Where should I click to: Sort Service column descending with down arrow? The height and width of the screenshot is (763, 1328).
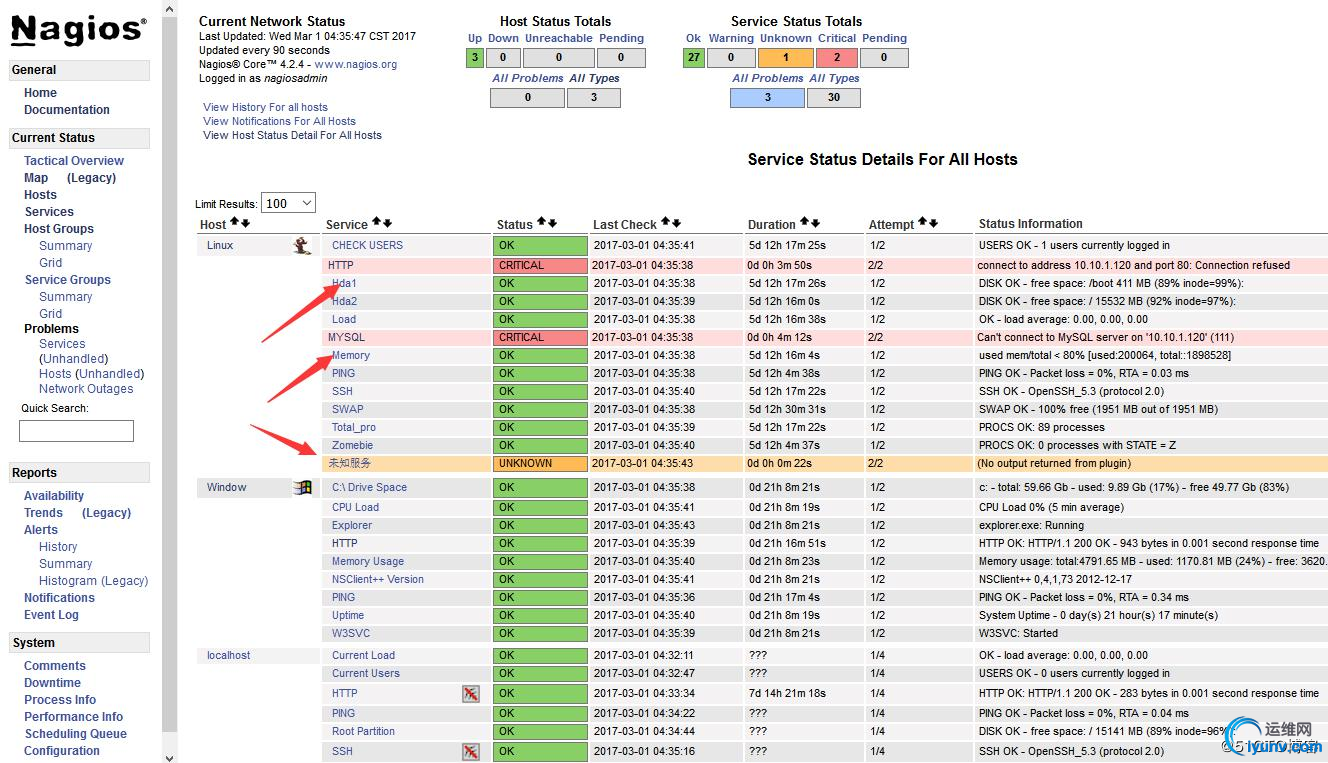click(388, 222)
